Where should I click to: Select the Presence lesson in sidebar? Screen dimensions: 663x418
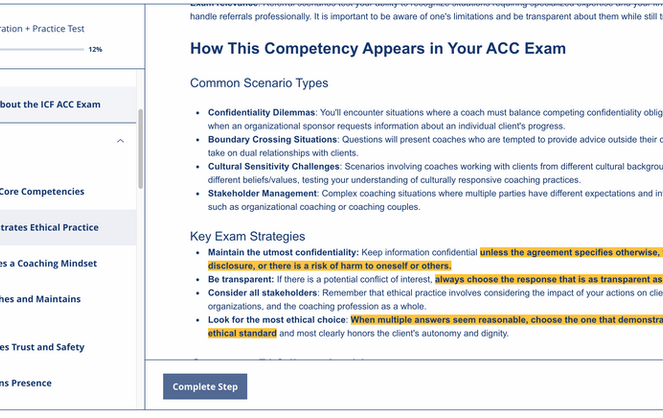tap(26, 383)
